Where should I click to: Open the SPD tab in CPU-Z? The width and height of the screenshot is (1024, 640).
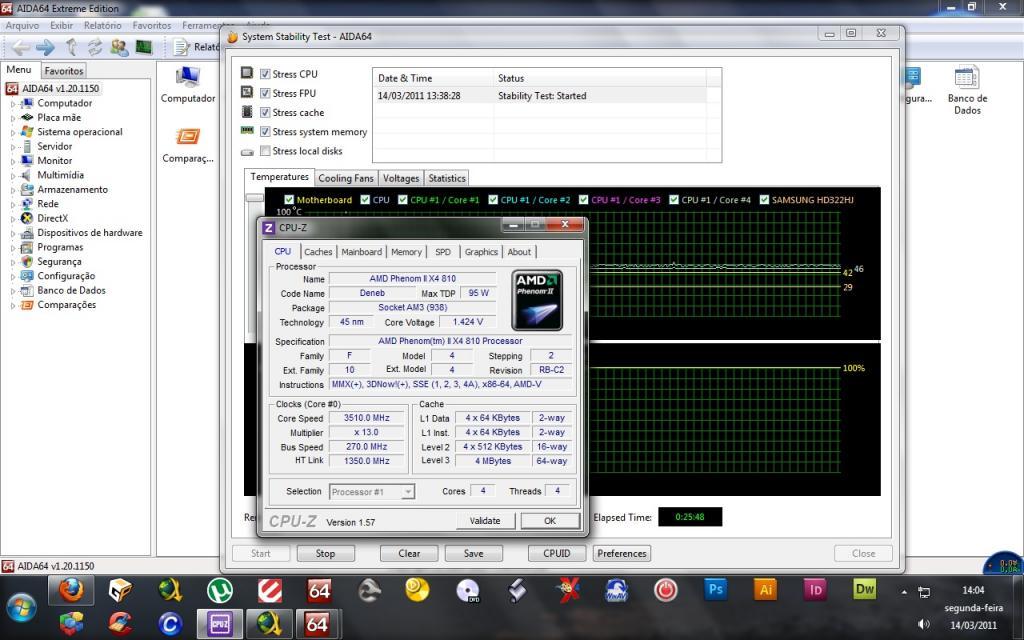pos(443,251)
